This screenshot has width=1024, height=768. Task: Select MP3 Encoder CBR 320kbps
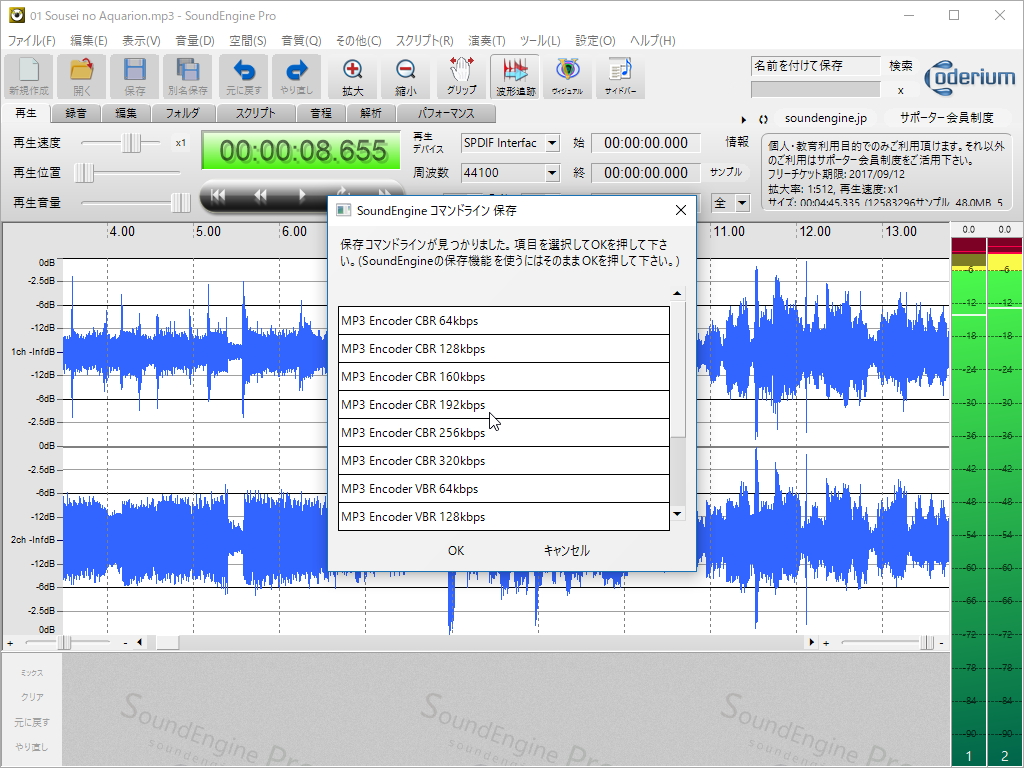click(504, 461)
